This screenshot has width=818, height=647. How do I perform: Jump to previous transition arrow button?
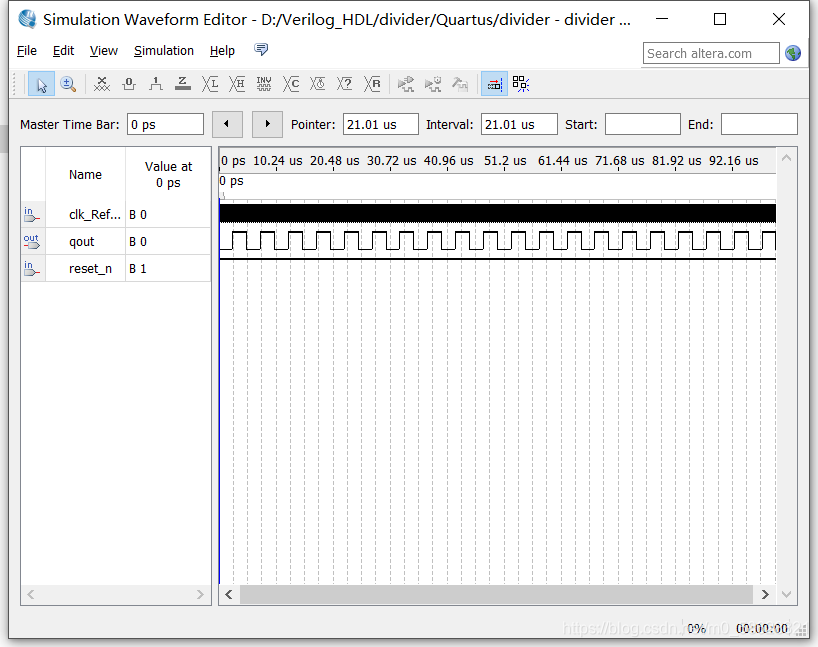click(227, 124)
